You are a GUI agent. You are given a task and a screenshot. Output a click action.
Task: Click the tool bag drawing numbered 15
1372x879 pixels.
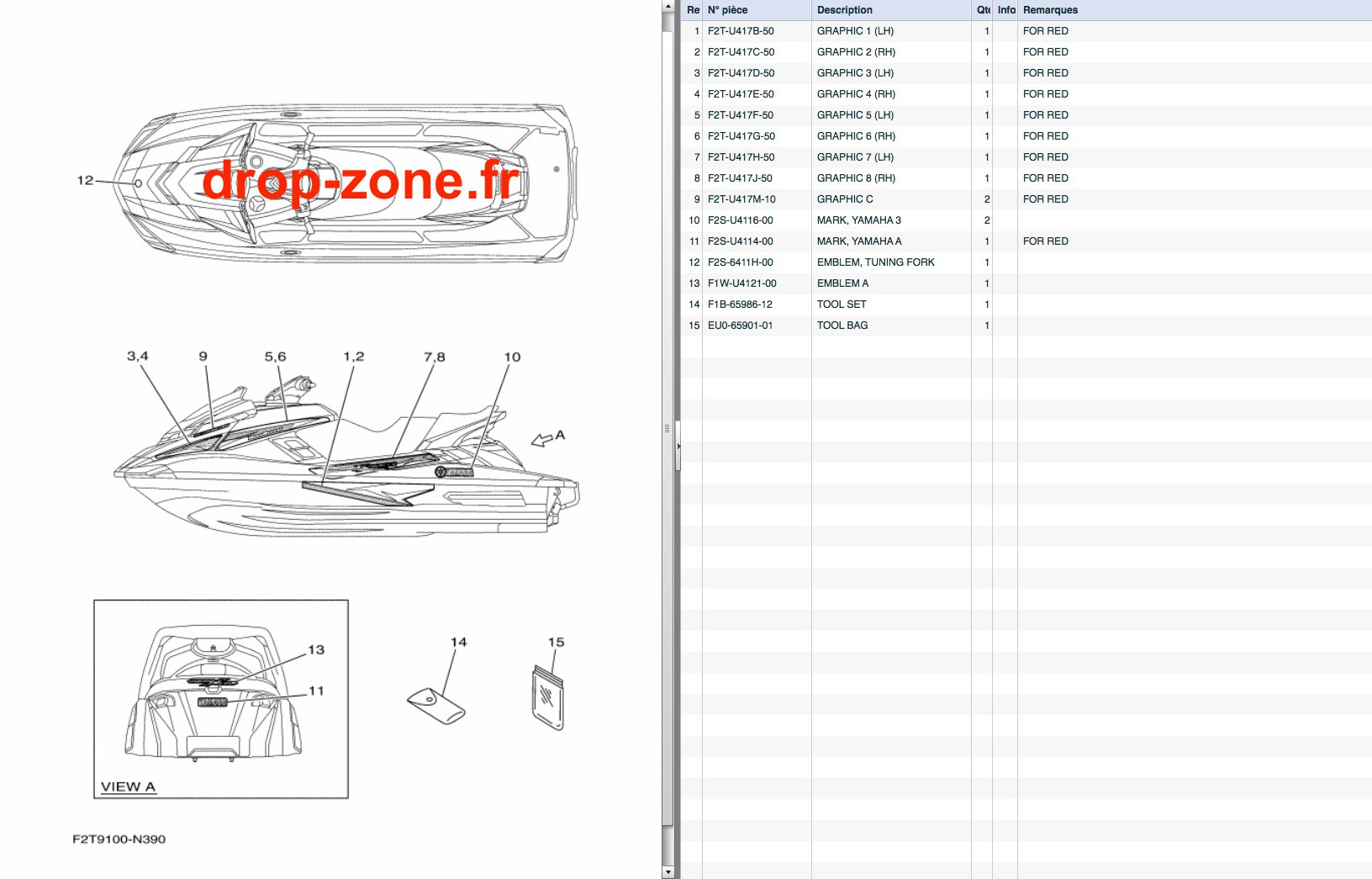[548, 698]
